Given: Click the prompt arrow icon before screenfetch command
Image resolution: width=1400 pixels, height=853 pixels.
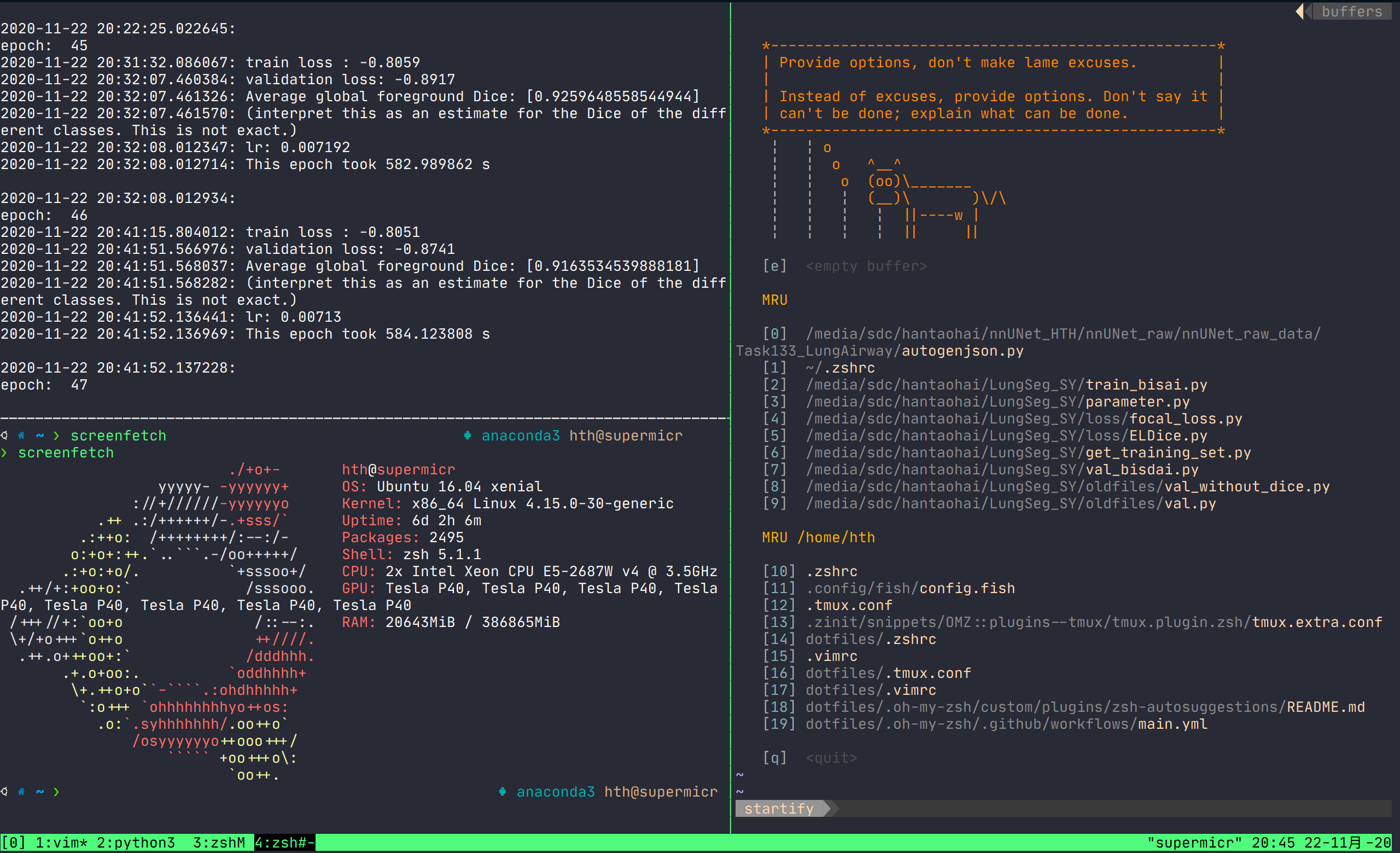Looking at the screenshot, I should pos(56,436).
